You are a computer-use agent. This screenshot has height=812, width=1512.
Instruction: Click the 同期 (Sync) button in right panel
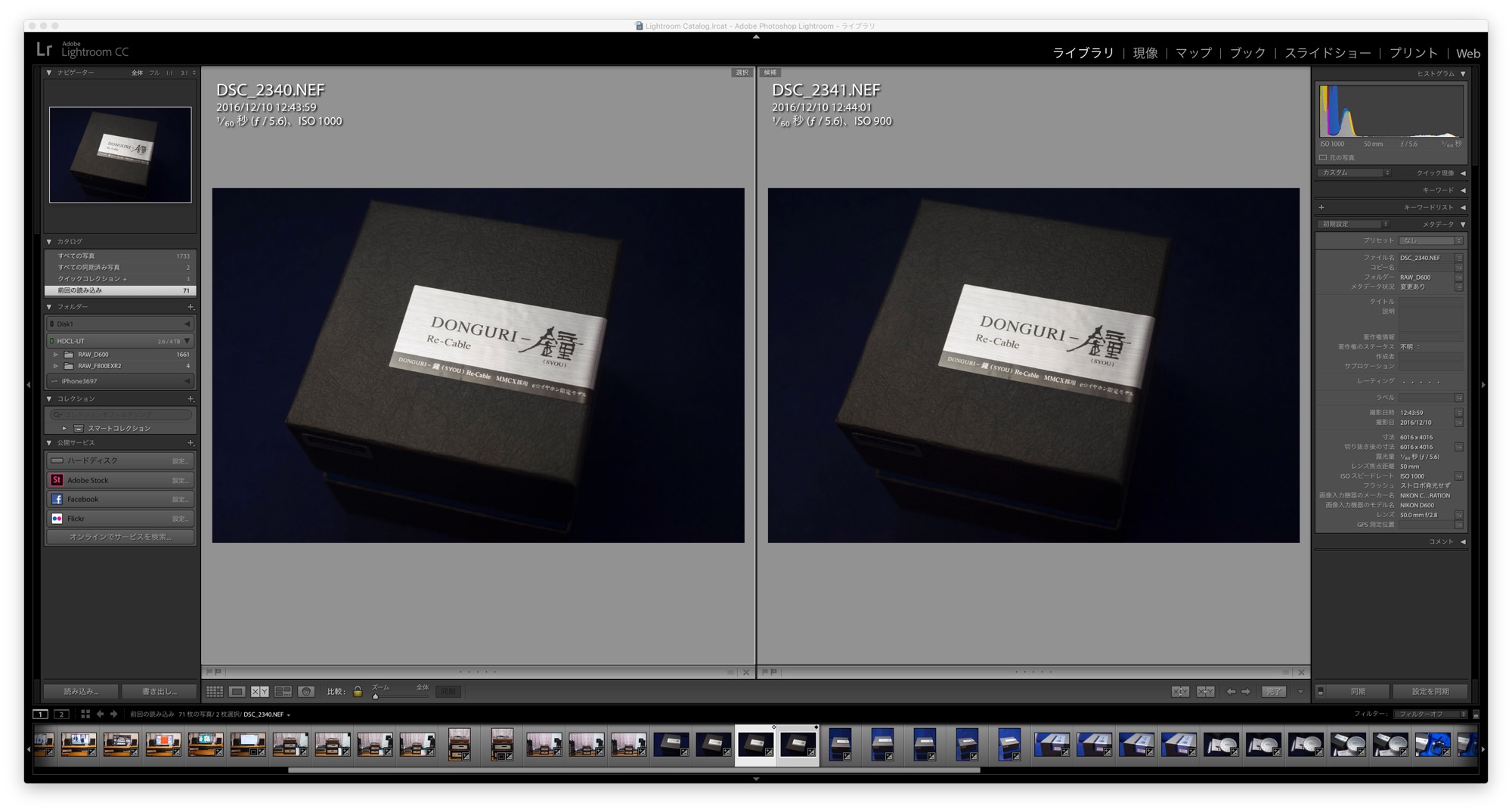[x=1358, y=691]
